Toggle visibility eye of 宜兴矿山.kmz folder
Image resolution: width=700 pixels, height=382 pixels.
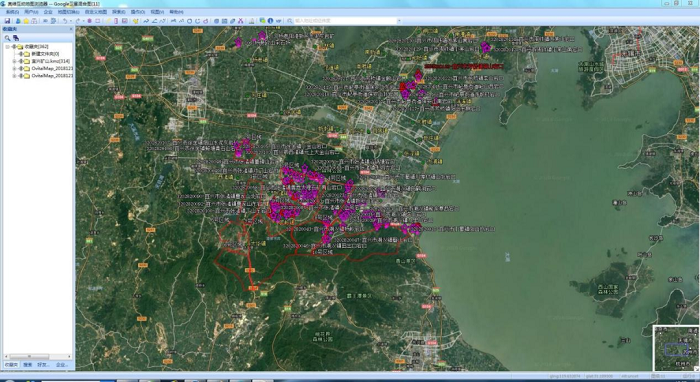pyautogui.click(x=21, y=62)
